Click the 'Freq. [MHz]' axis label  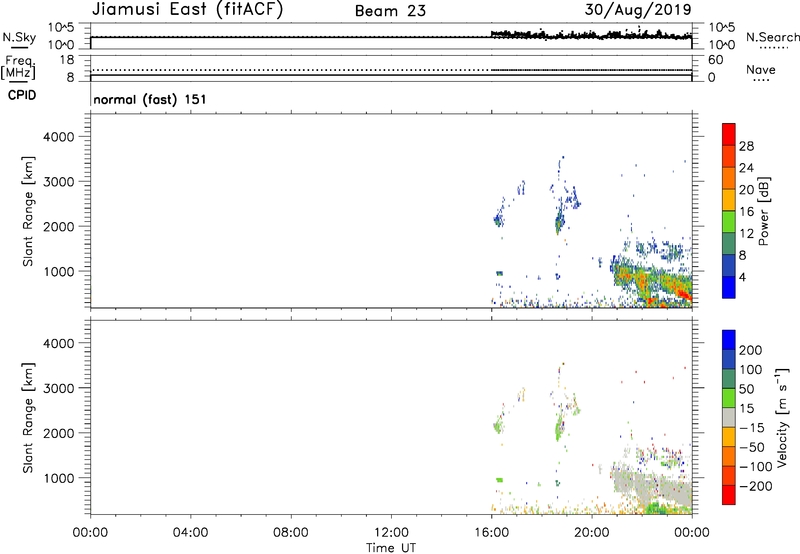pyautogui.click(x=18, y=68)
